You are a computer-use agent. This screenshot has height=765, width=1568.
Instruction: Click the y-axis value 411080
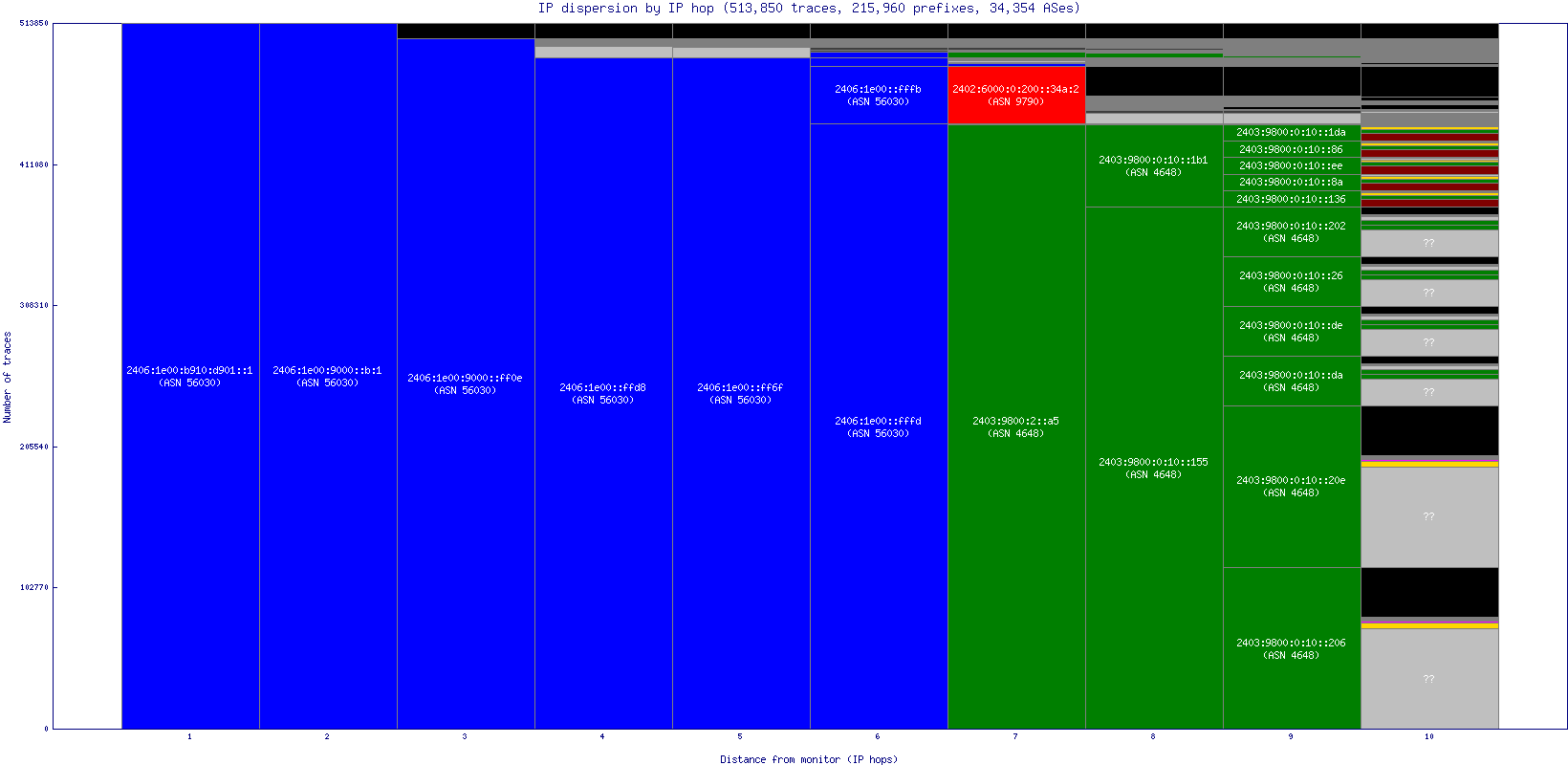click(x=33, y=164)
